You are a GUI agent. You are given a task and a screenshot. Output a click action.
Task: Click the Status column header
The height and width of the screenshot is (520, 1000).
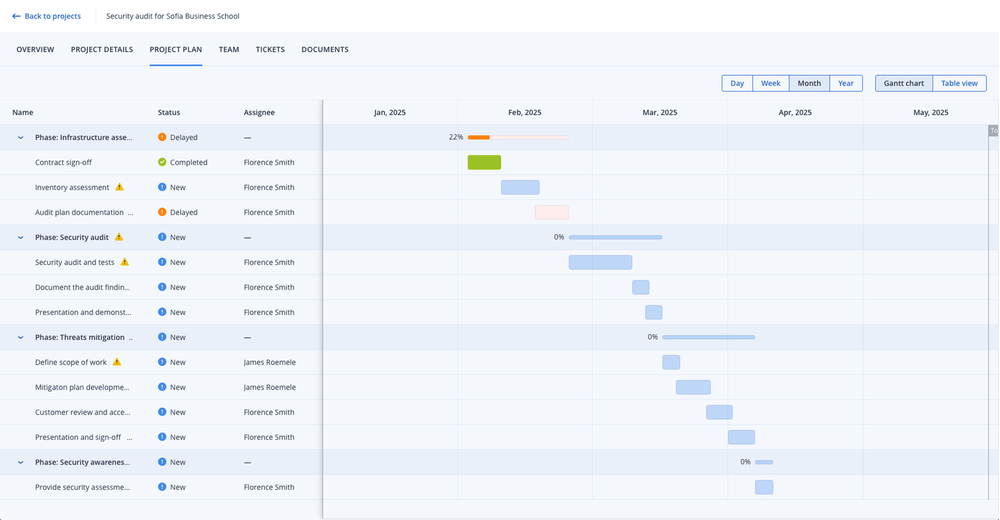(169, 112)
